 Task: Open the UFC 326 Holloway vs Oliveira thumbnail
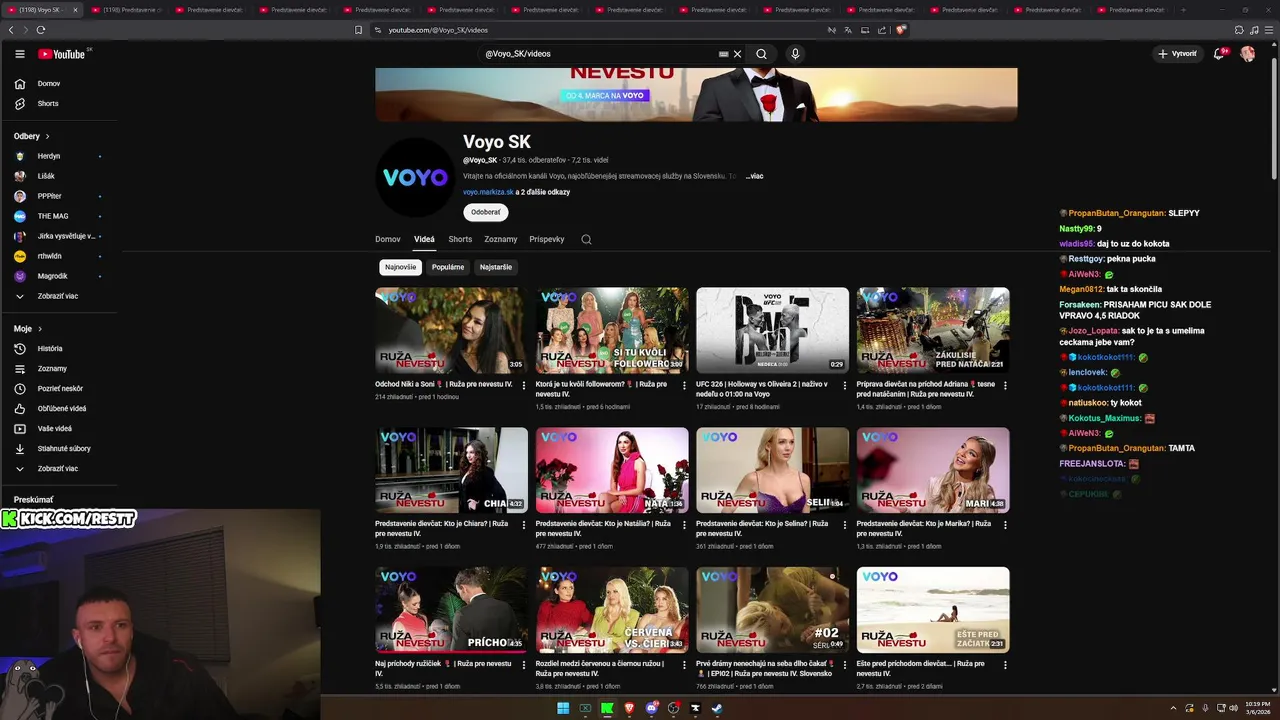772,330
